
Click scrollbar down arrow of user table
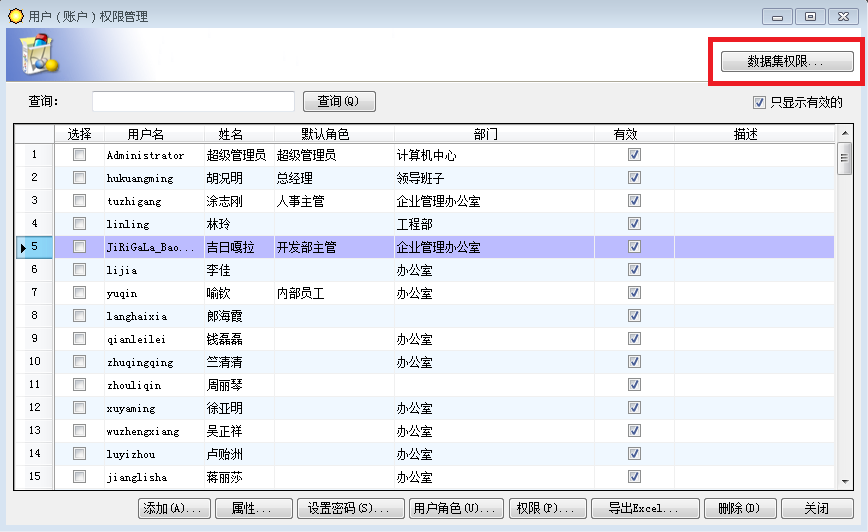[x=845, y=482]
